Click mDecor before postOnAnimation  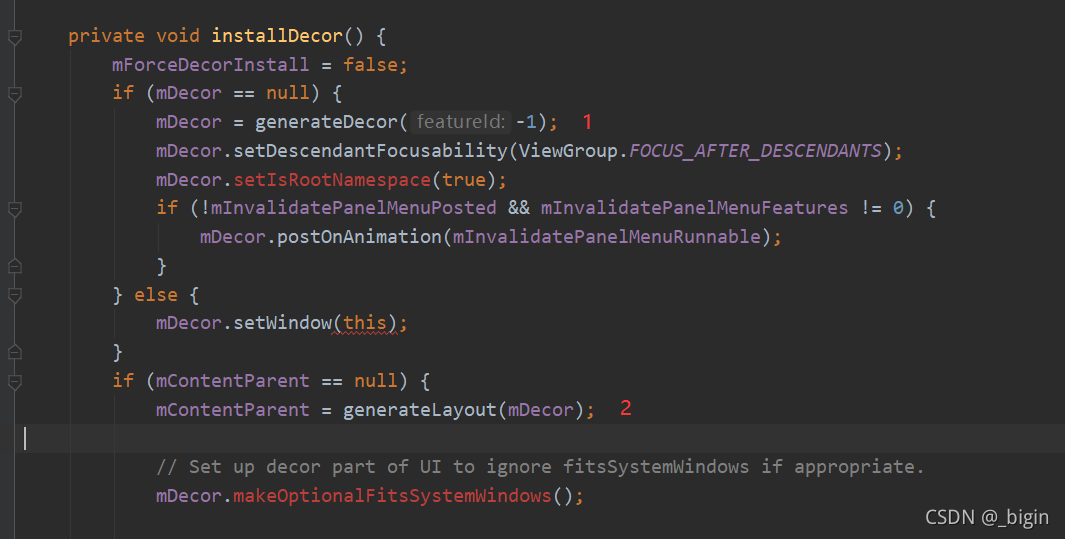[x=232, y=237]
